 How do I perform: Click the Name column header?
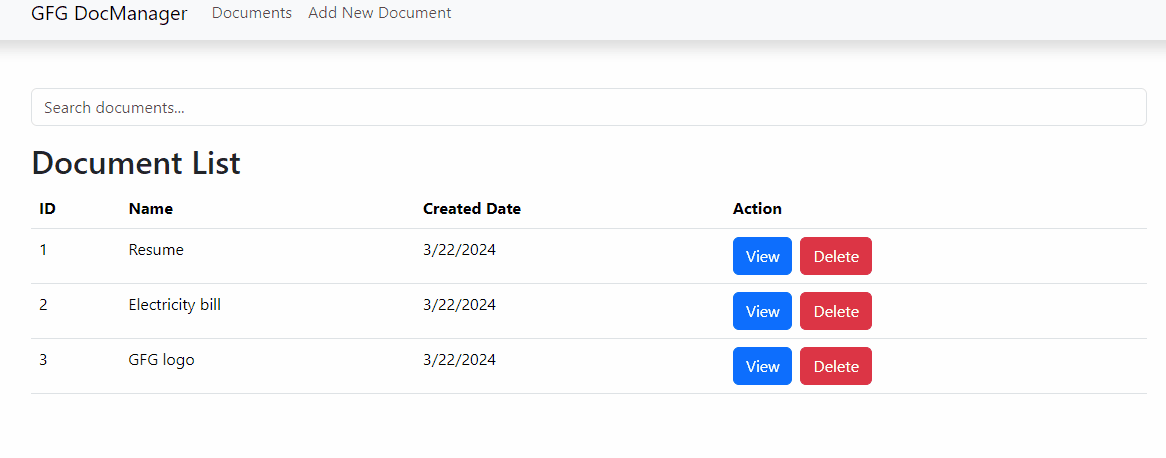[150, 209]
